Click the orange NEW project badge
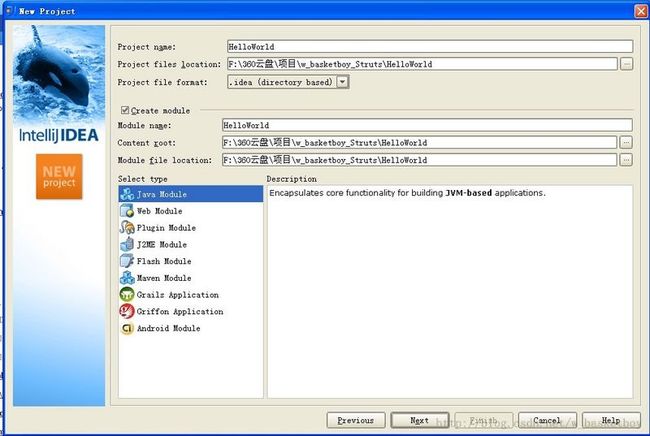650x436 pixels. point(59,177)
